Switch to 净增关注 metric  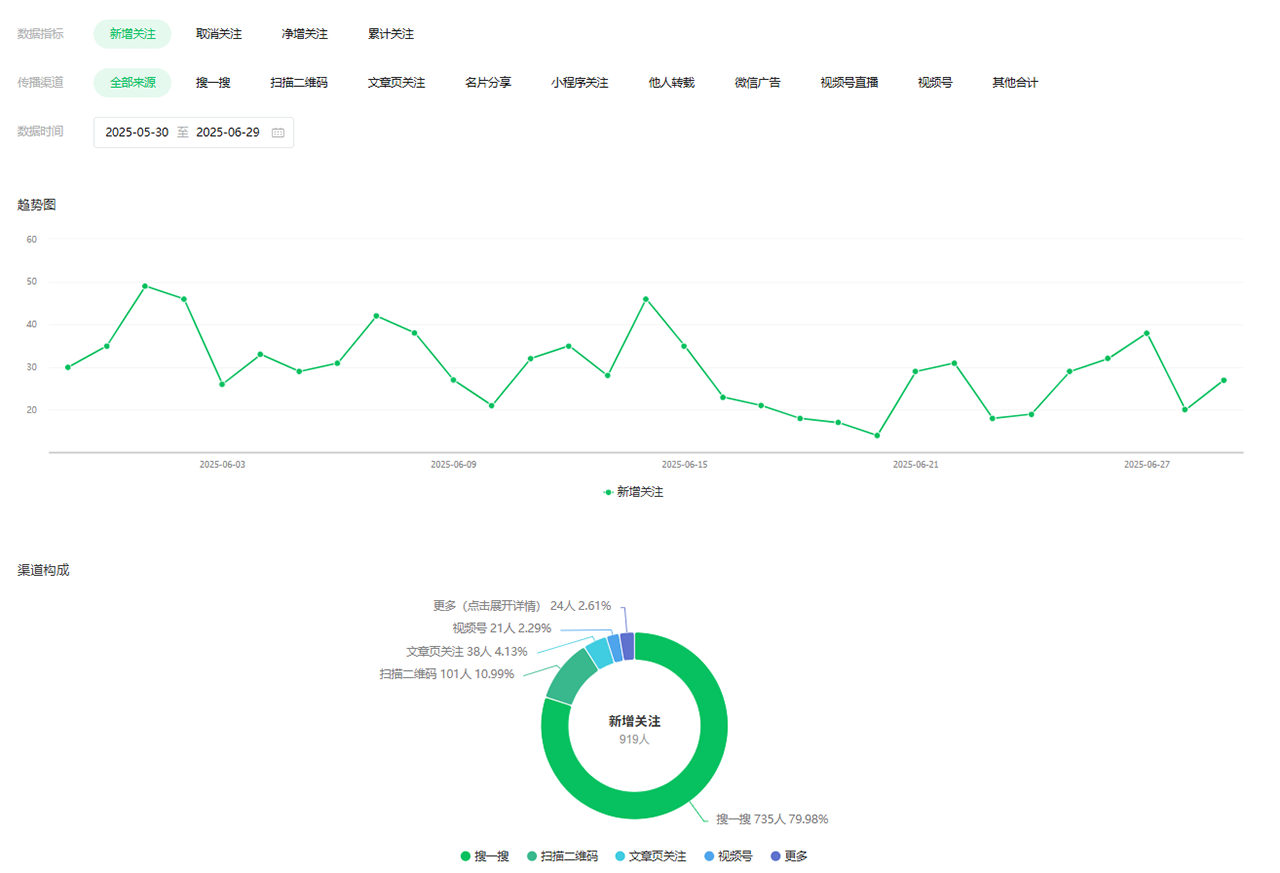[x=305, y=34]
